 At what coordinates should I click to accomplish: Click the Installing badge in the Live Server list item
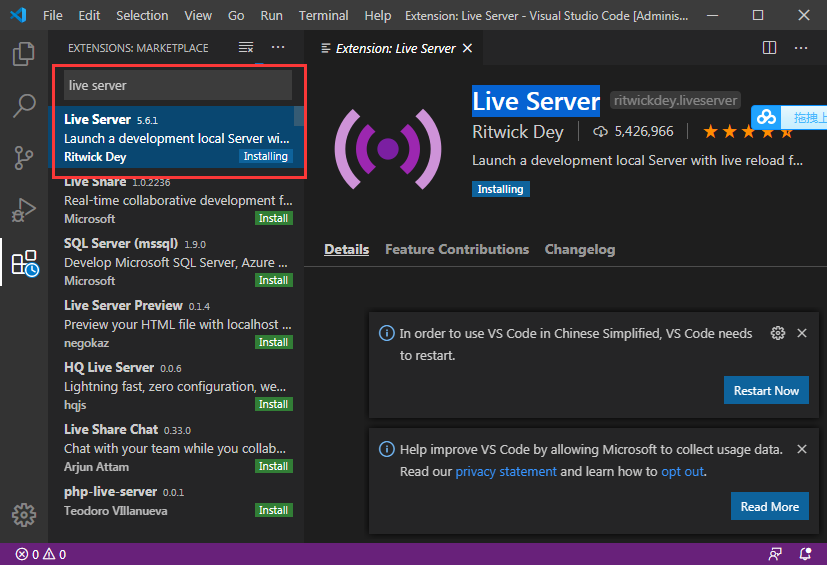(x=265, y=156)
